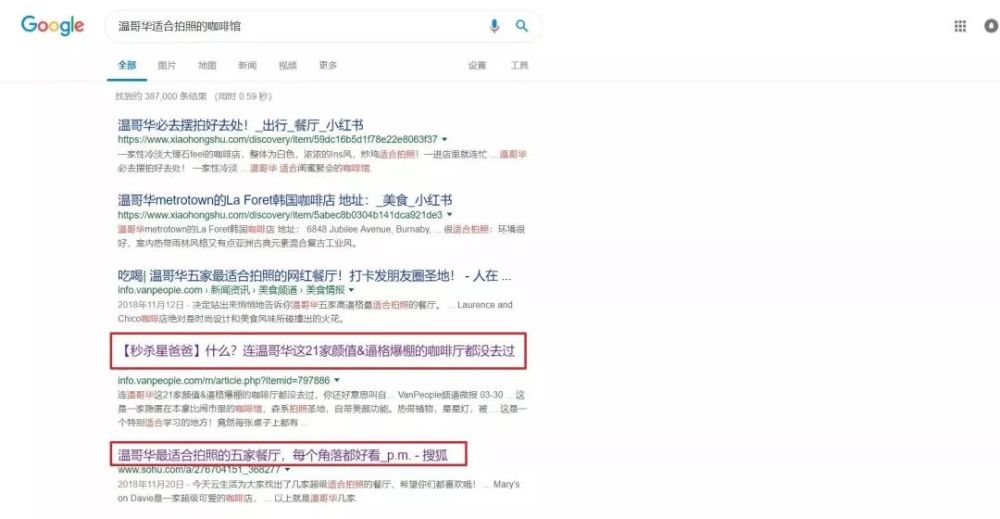This screenshot has width=1000, height=519.
Task: Expand dropdown arrow after 5abec8b0304b141dca921de3 URL
Action: pos(450,215)
